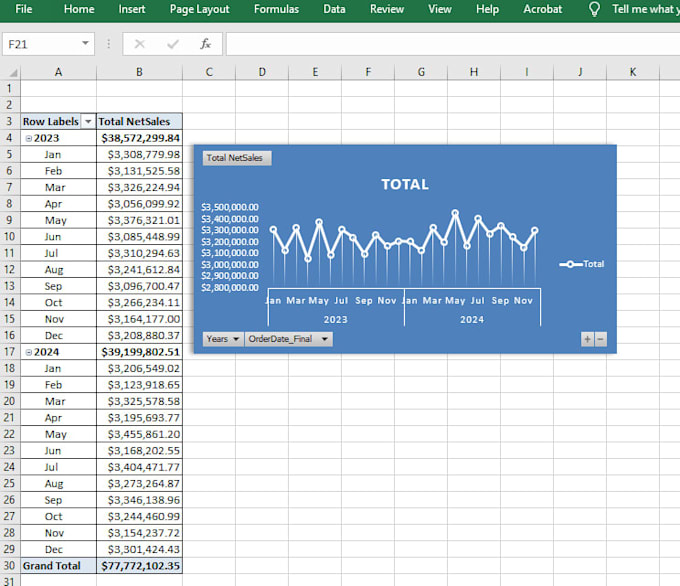Select column B header
680x586 pixels.
coord(139,72)
